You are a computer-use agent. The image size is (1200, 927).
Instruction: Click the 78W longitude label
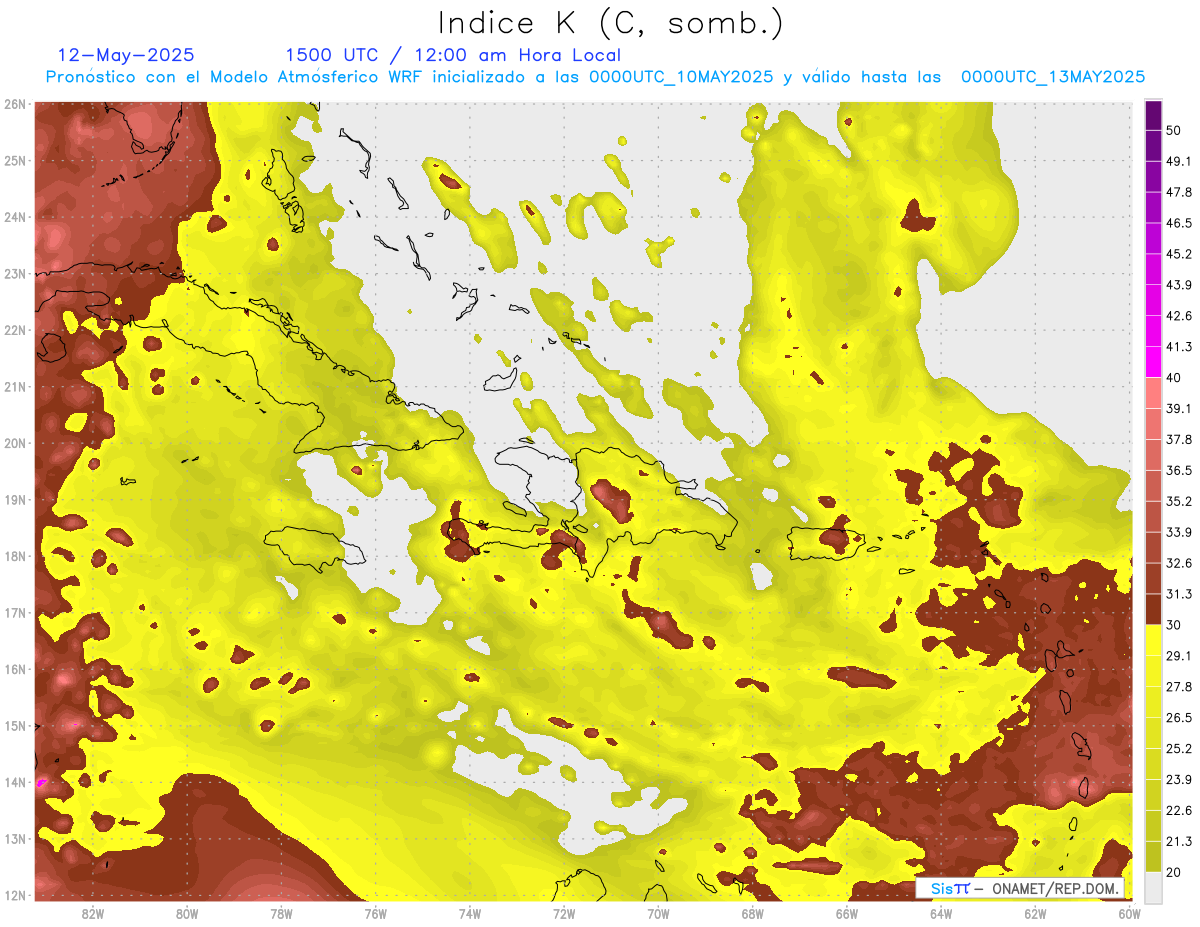click(281, 913)
